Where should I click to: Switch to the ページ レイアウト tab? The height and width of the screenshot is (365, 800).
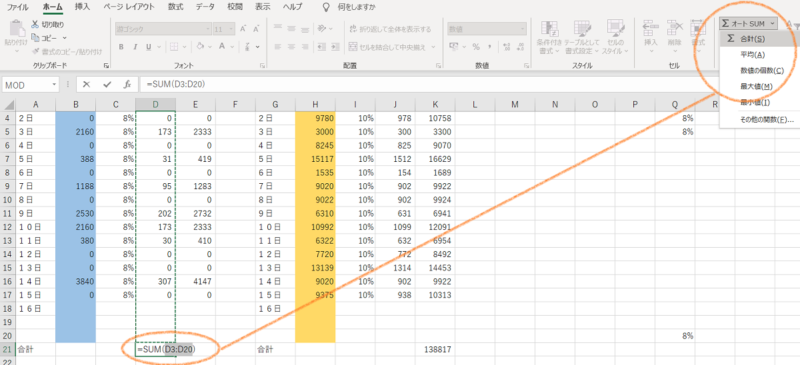[x=129, y=7]
